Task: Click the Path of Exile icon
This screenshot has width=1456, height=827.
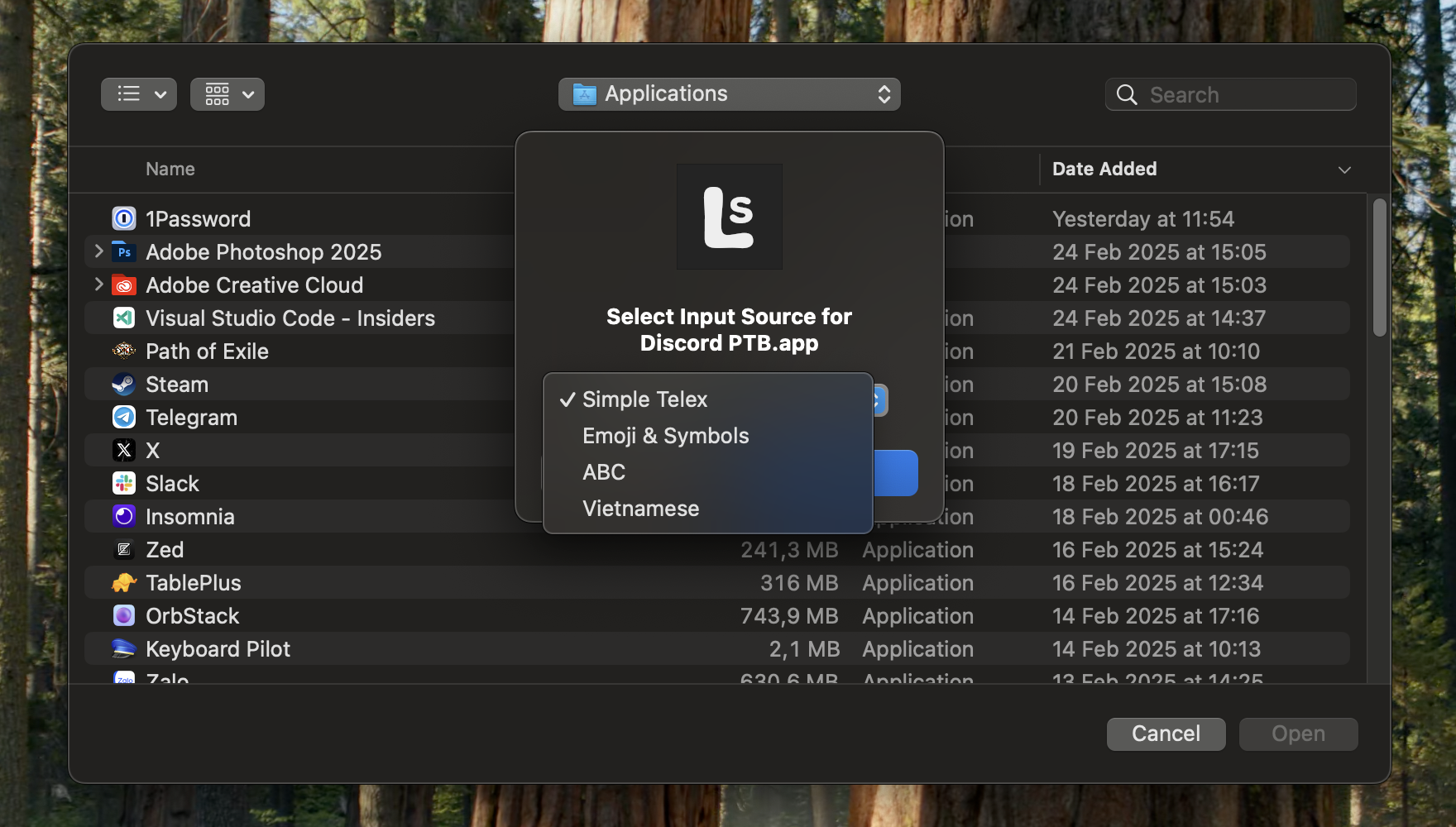Action: pyautogui.click(x=124, y=351)
